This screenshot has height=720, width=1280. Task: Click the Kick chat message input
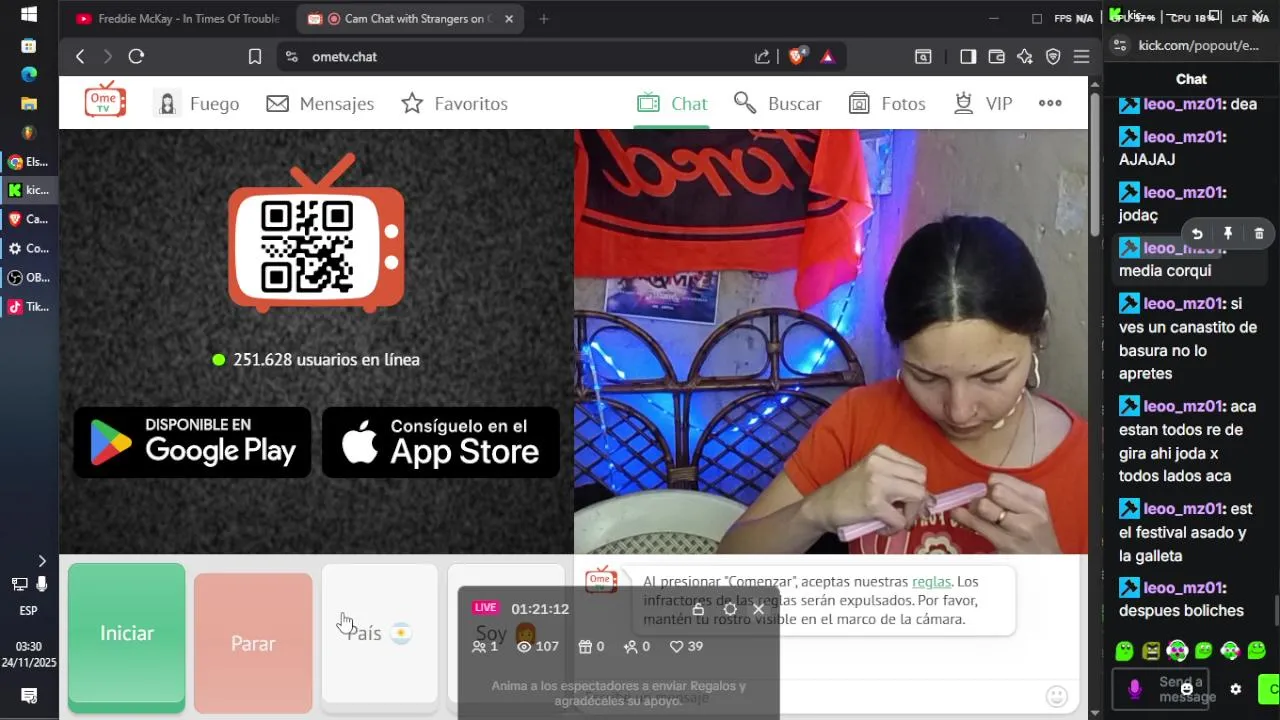pos(1160,689)
